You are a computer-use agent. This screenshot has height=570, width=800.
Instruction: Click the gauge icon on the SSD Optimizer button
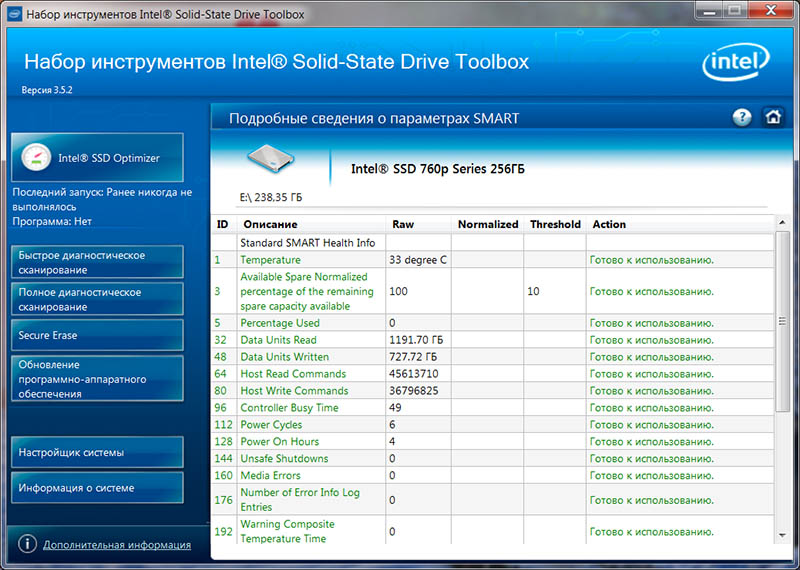coord(36,158)
